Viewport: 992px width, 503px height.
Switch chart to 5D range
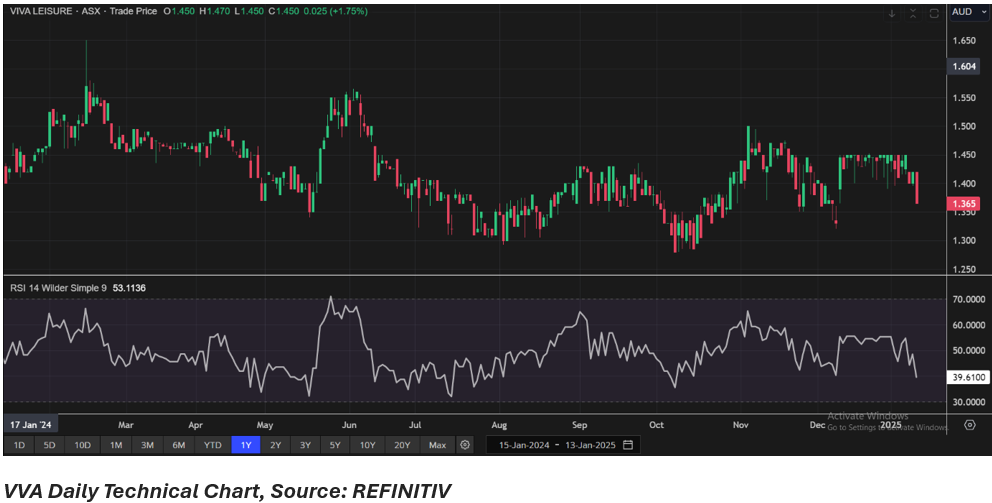50,445
